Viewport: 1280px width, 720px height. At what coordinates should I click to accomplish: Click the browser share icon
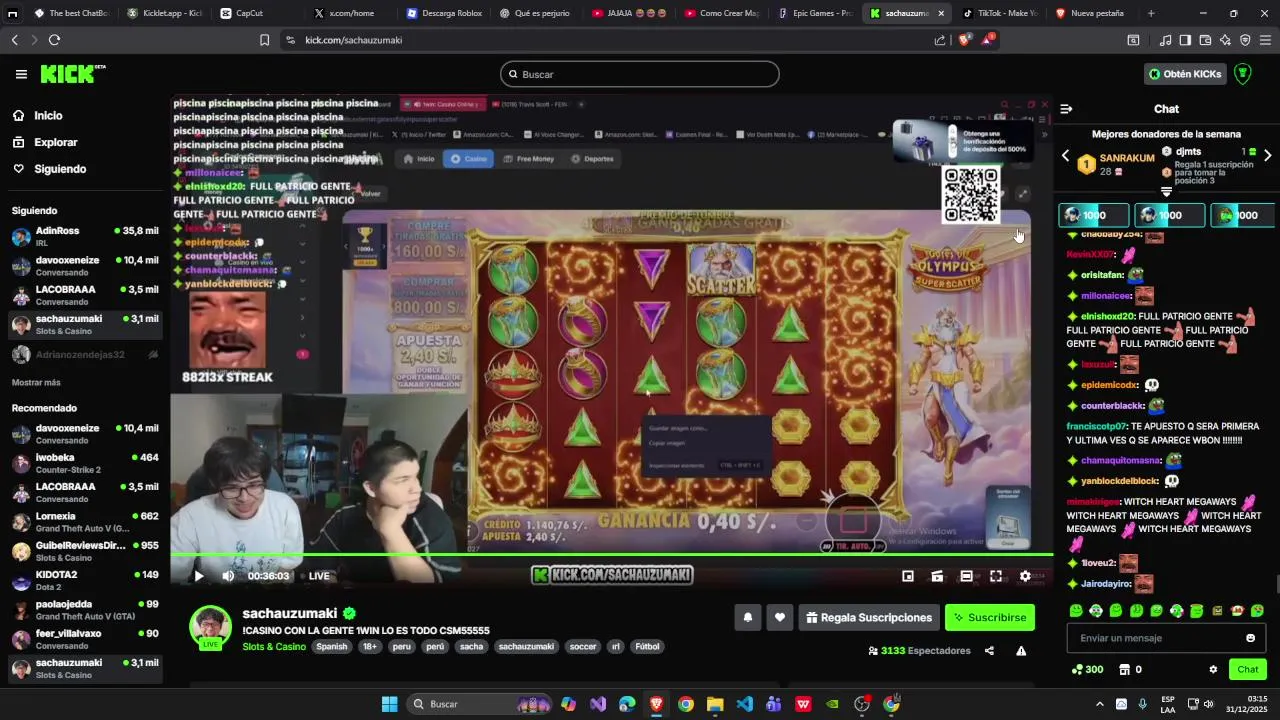pyautogui.click(x=940, y=40)
